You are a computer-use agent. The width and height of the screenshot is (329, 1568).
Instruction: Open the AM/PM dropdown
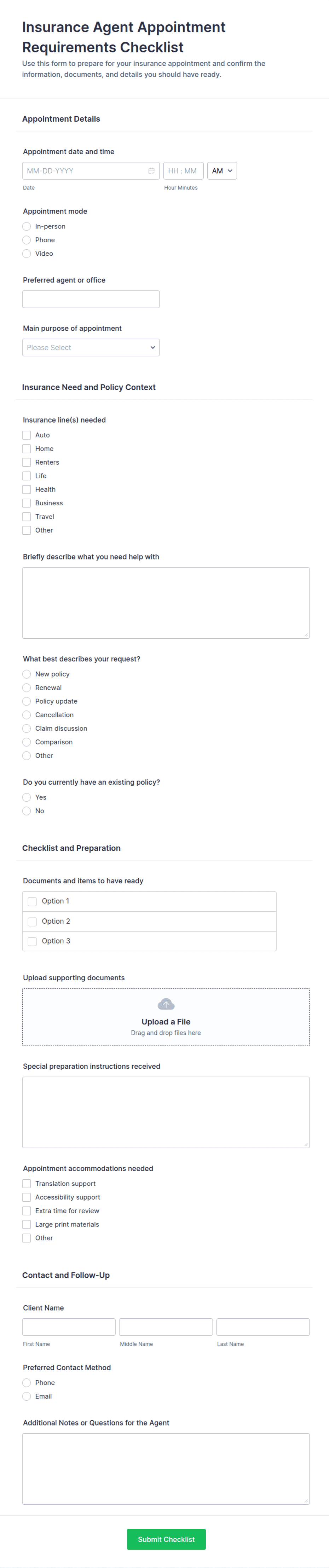(222, 171)
